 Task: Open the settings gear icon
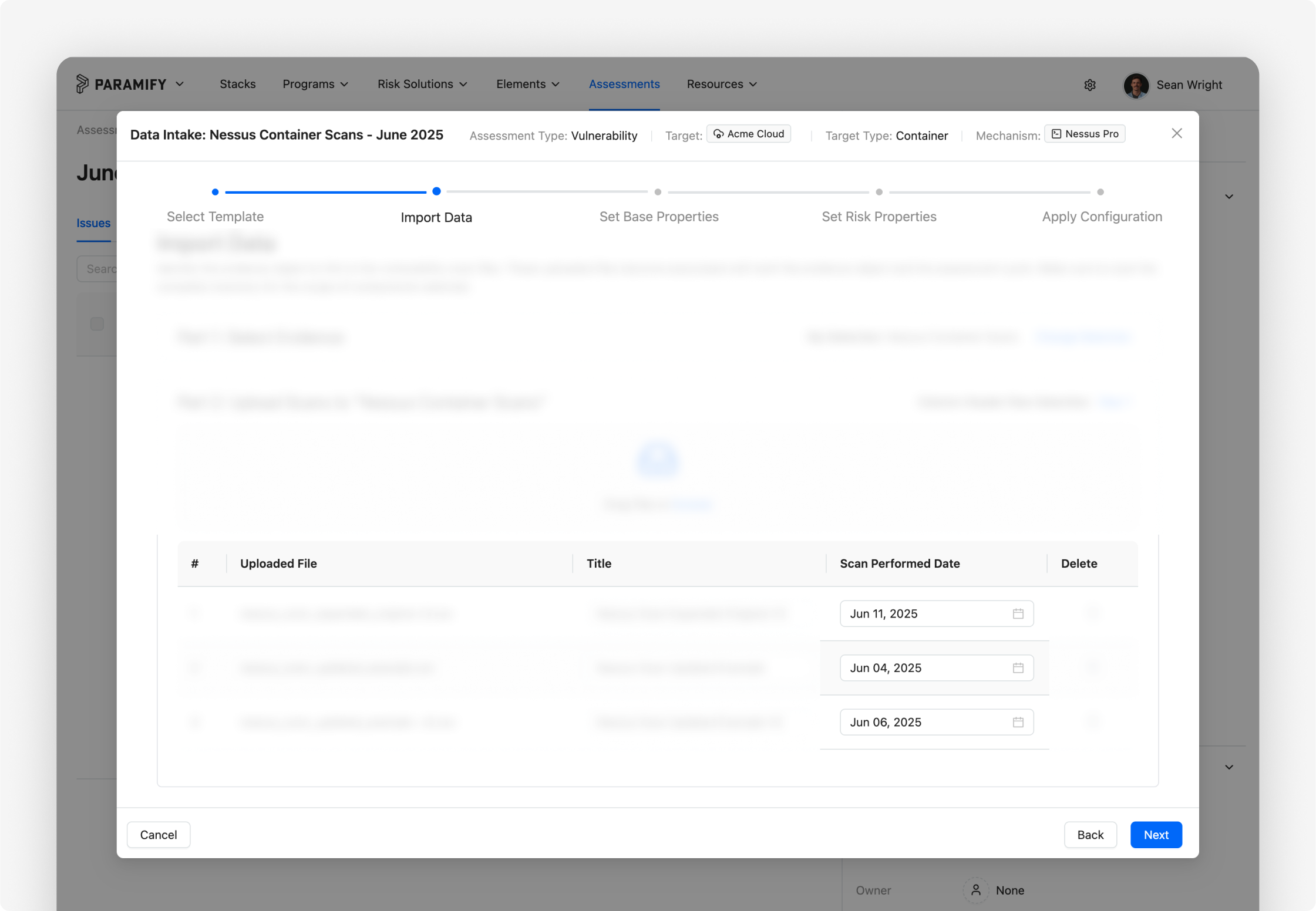pyautogui.click(x=1090, y=85)
